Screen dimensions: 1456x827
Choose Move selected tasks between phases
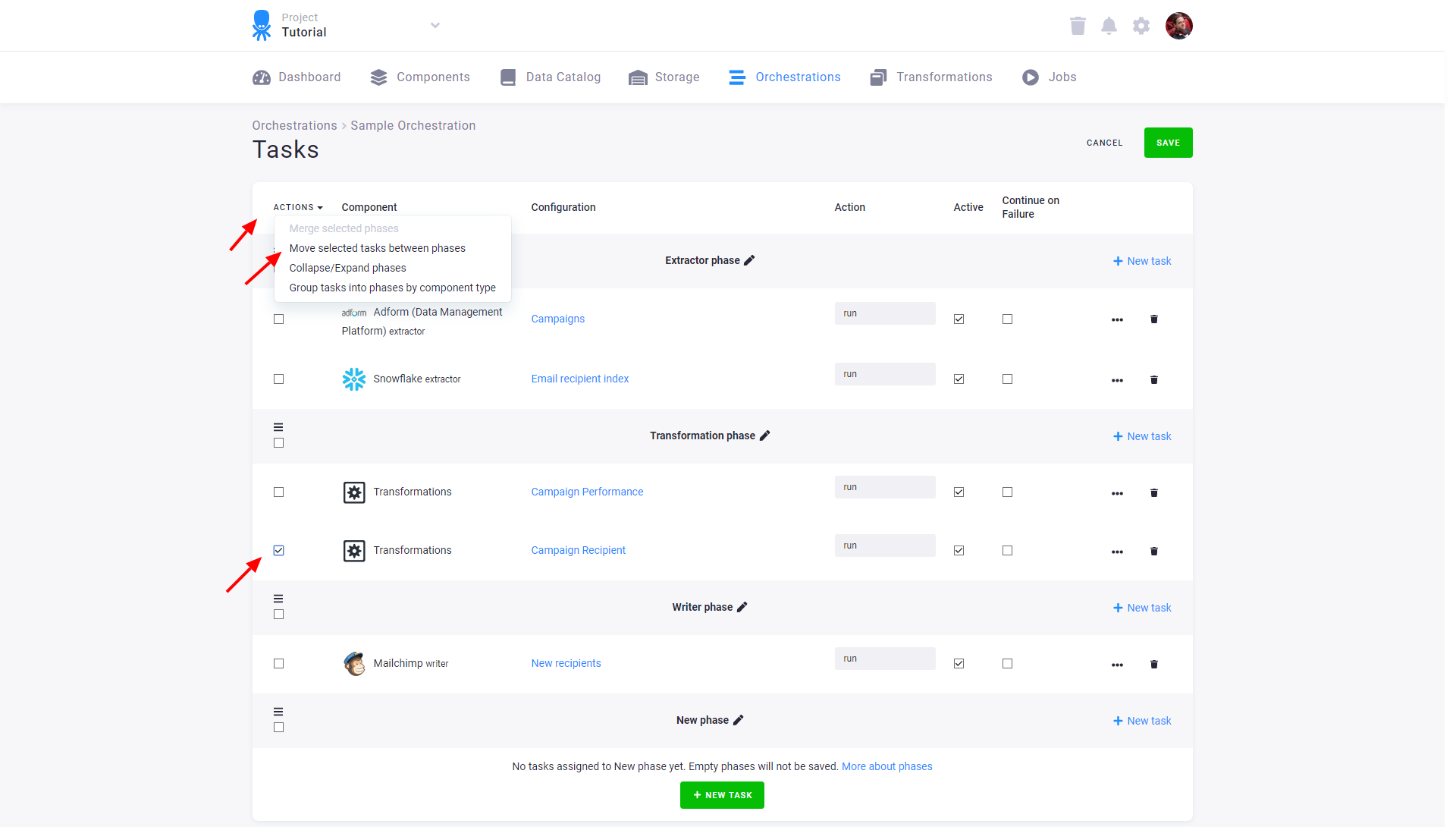pos(378,248)
